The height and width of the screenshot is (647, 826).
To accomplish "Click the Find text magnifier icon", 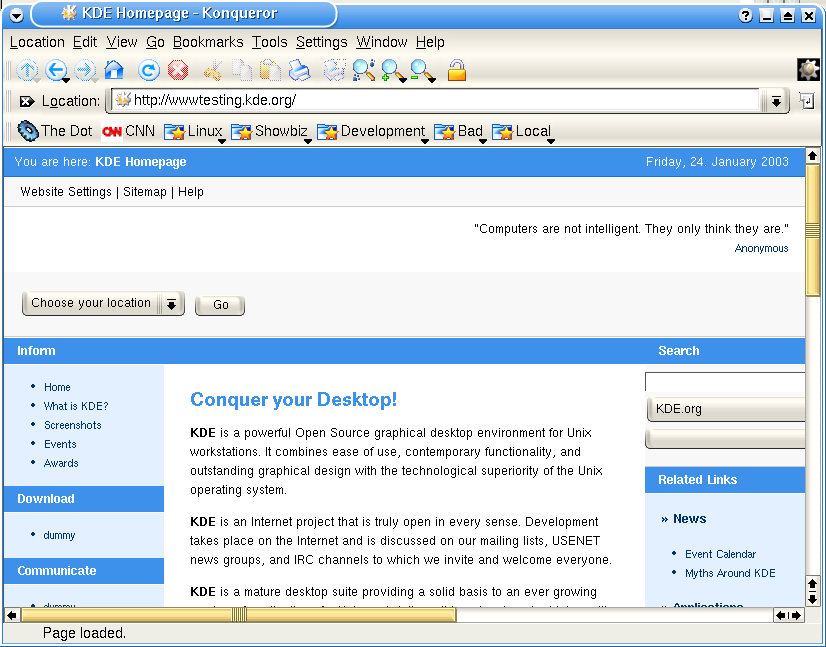I will tap(364, 70).
